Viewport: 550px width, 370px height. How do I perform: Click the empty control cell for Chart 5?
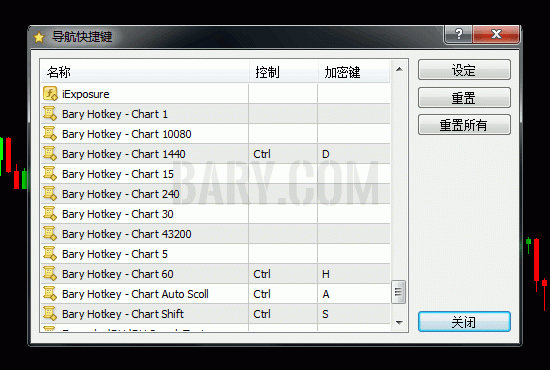click(283, 254)
